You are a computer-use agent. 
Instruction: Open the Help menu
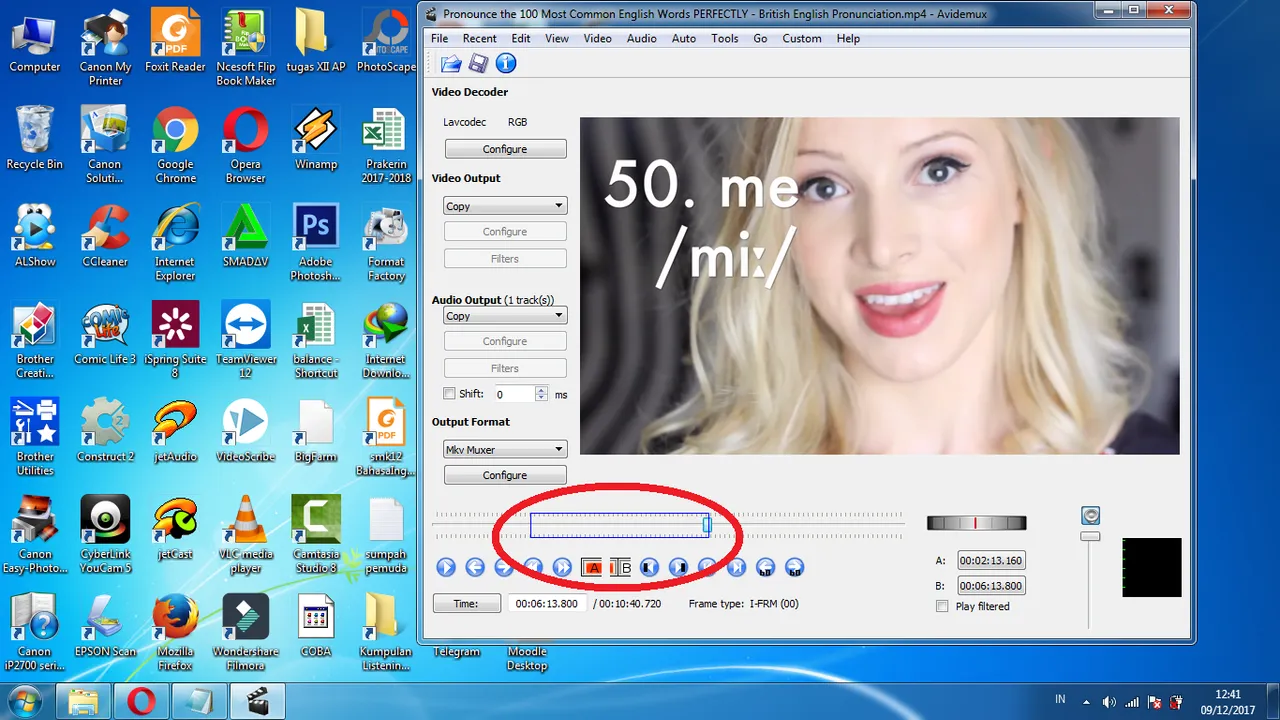tap(848, 38)
